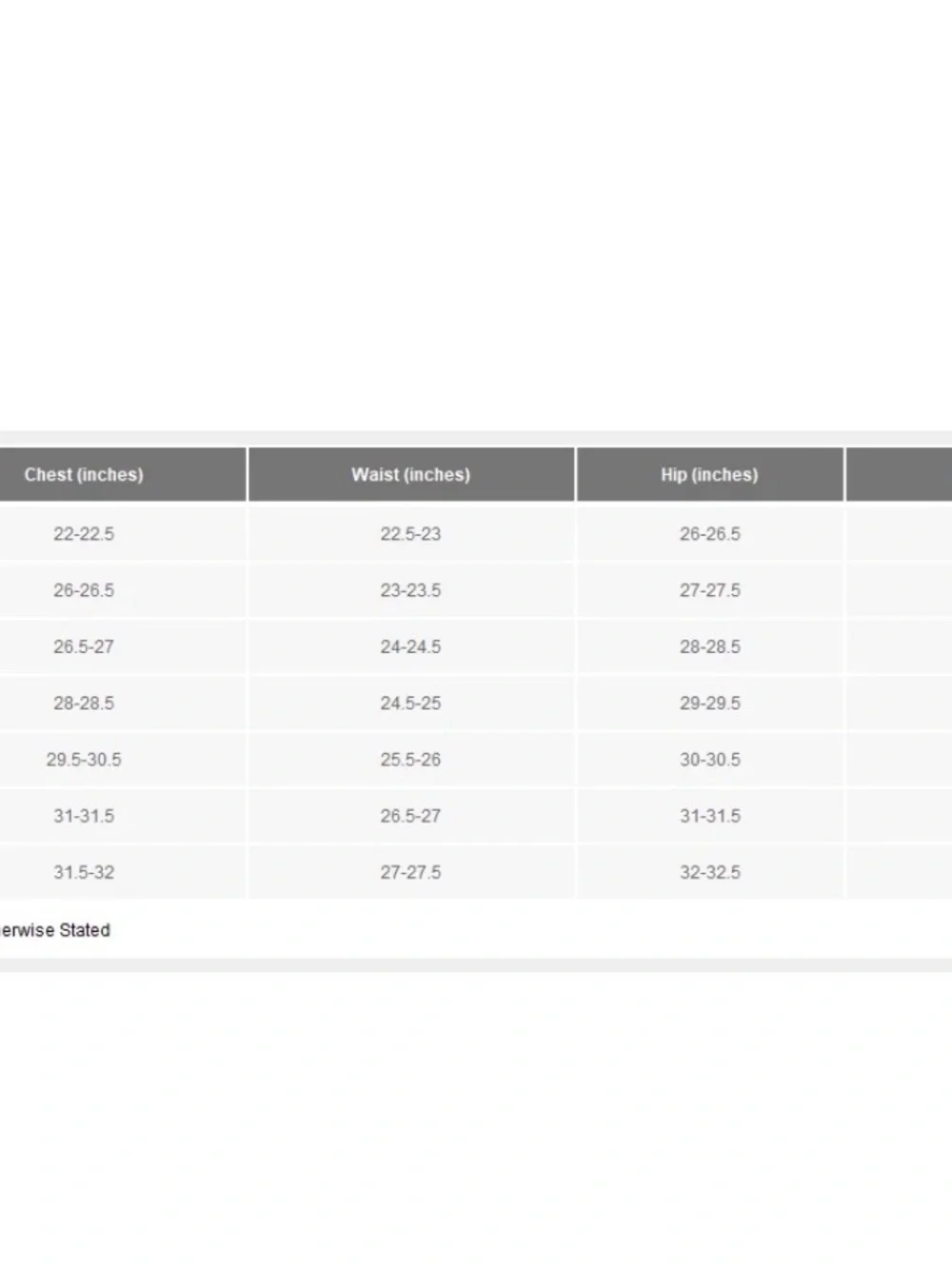Click hip value 30-30.5
The image size is (952, 1269).
(710, 759)
